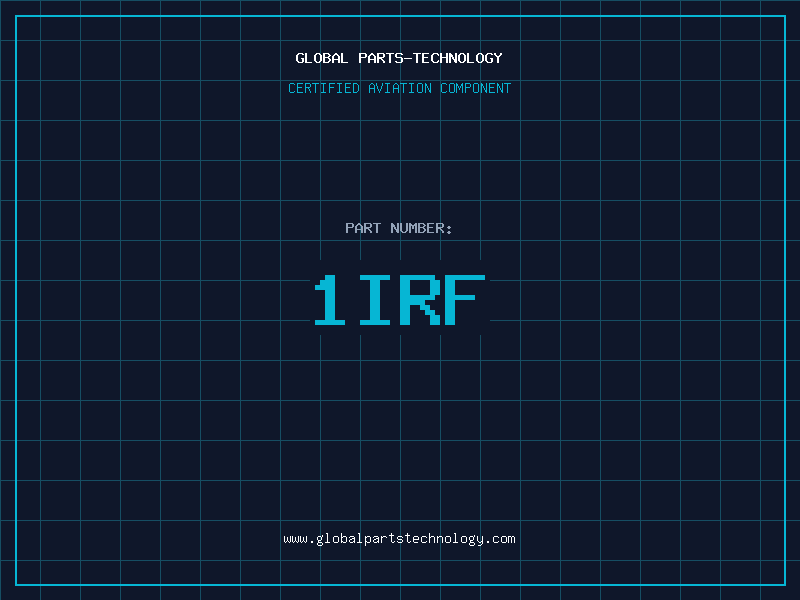
Task: Select the GLOBAL PARTS-TECHNOLOGY header title
Action: coord(399,58)
